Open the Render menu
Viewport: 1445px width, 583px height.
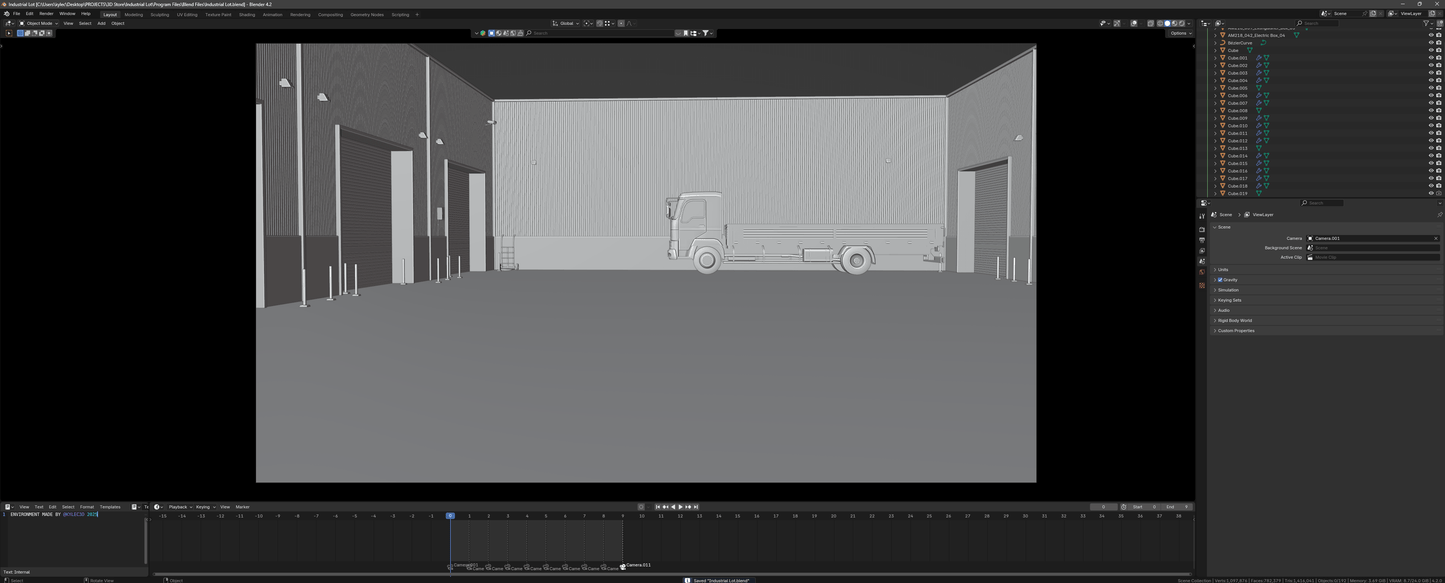pyautogui.click(x=46, y=14)
